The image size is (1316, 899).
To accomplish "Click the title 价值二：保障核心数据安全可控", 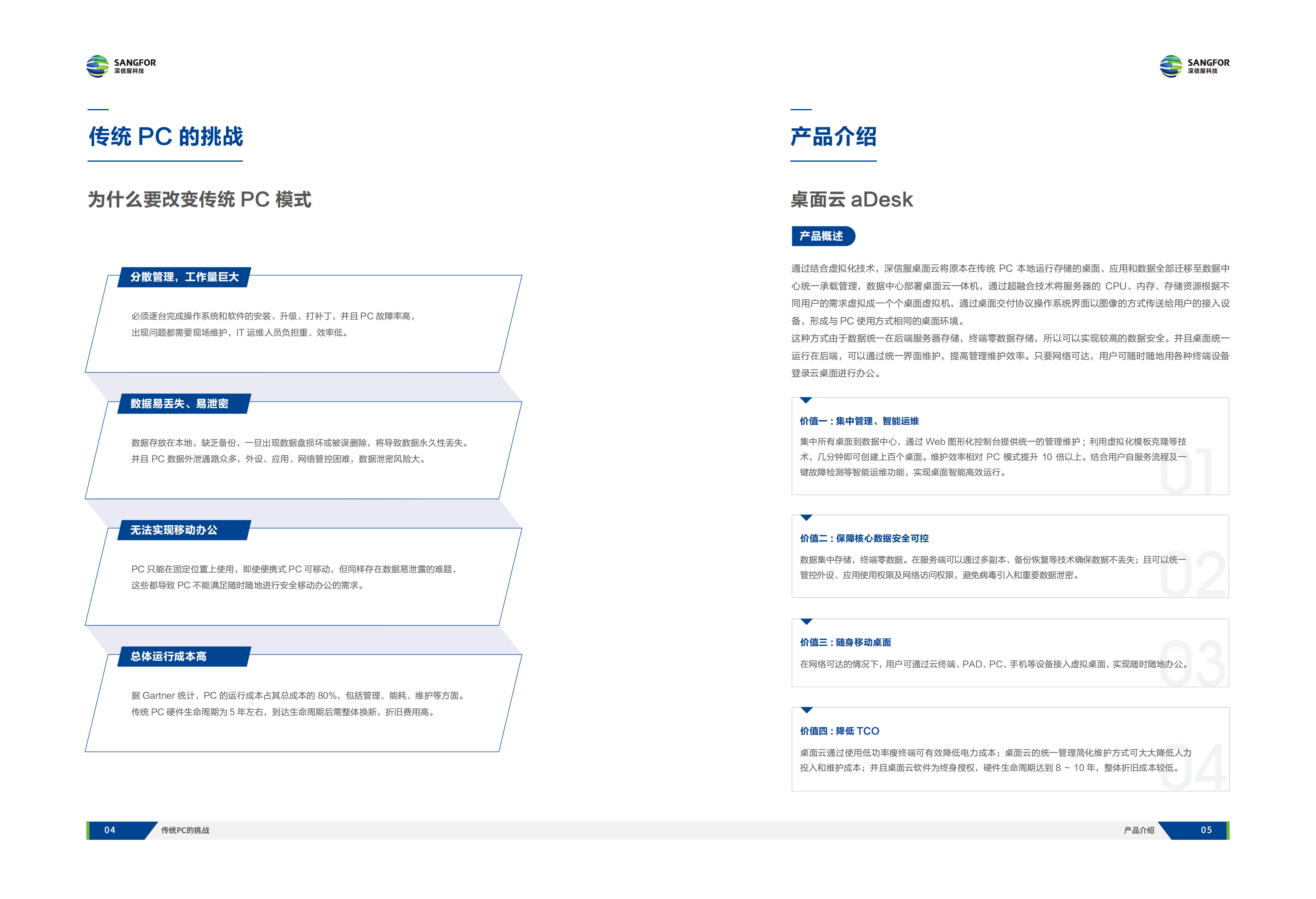I will click(x=864, y=538).
